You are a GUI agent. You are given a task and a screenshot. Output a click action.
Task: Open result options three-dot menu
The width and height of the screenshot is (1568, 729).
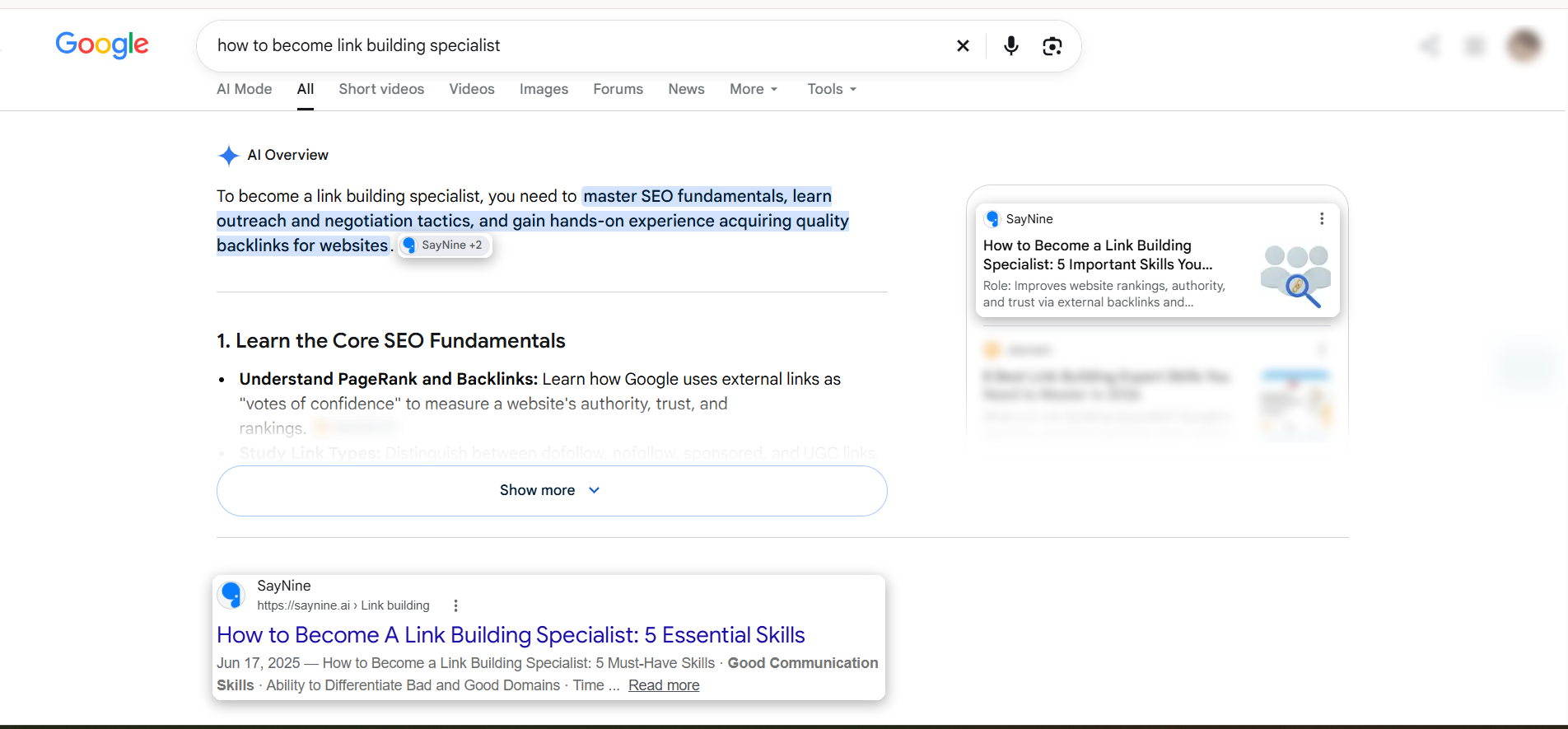click(x=455, y=605)
